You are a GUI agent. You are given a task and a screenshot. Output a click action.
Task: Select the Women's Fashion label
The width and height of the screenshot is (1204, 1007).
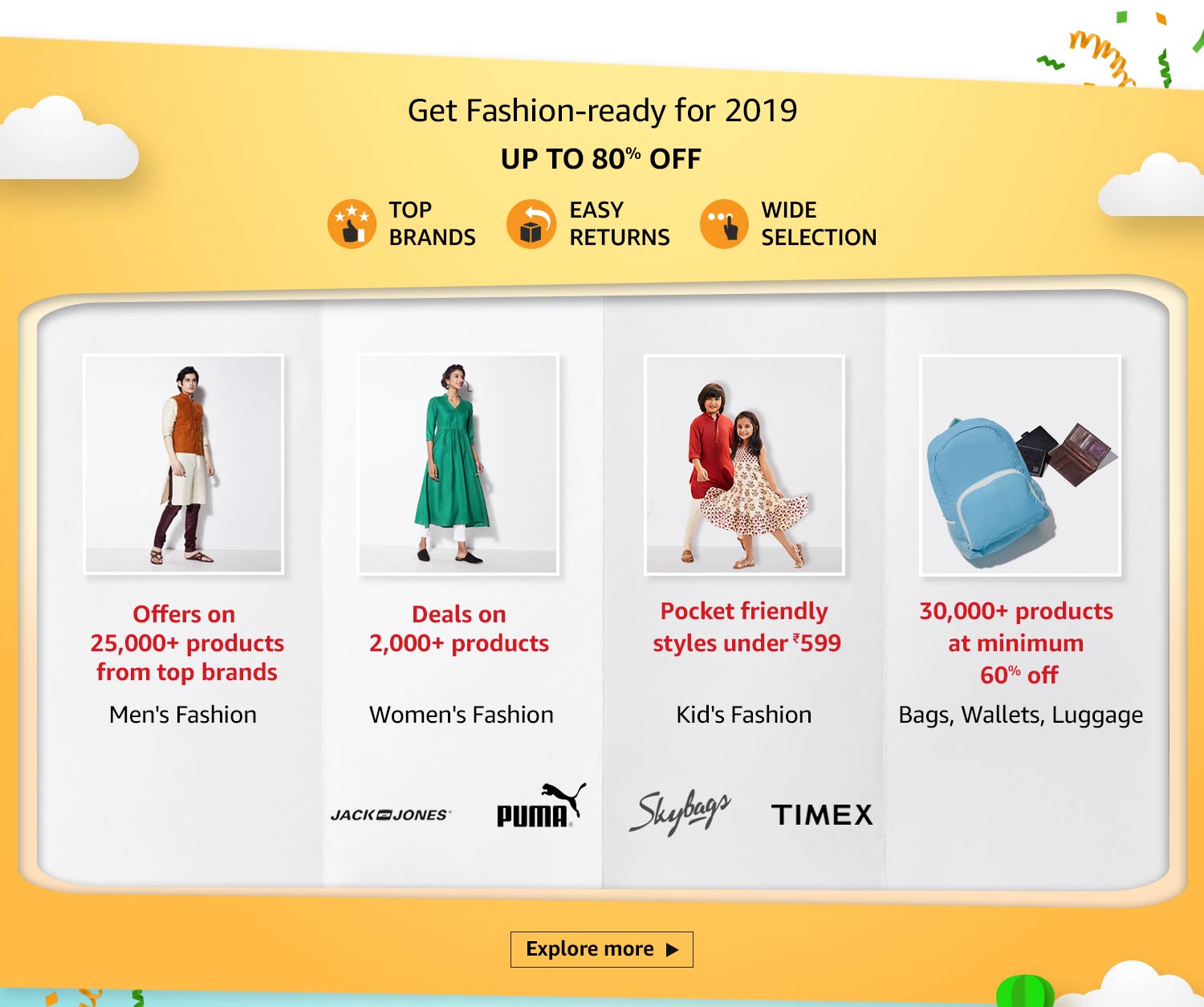point(462,715)
